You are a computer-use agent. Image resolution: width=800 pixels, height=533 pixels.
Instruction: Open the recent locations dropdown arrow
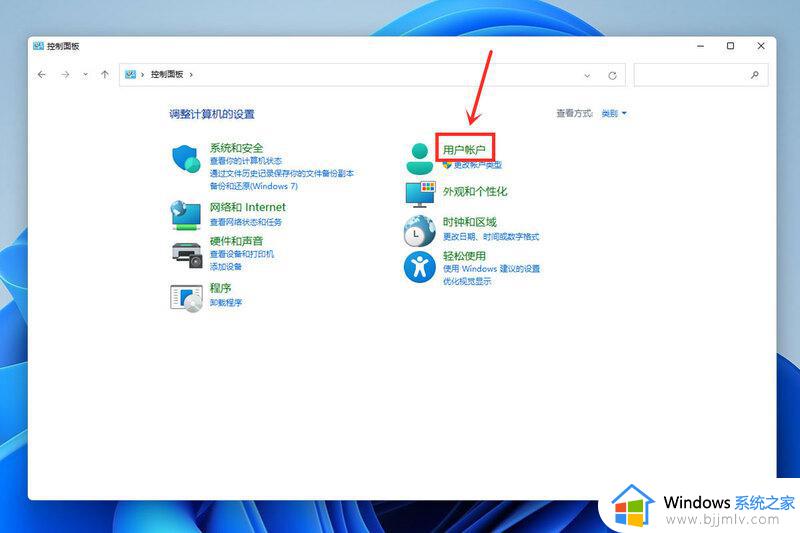tap(85, 74)
